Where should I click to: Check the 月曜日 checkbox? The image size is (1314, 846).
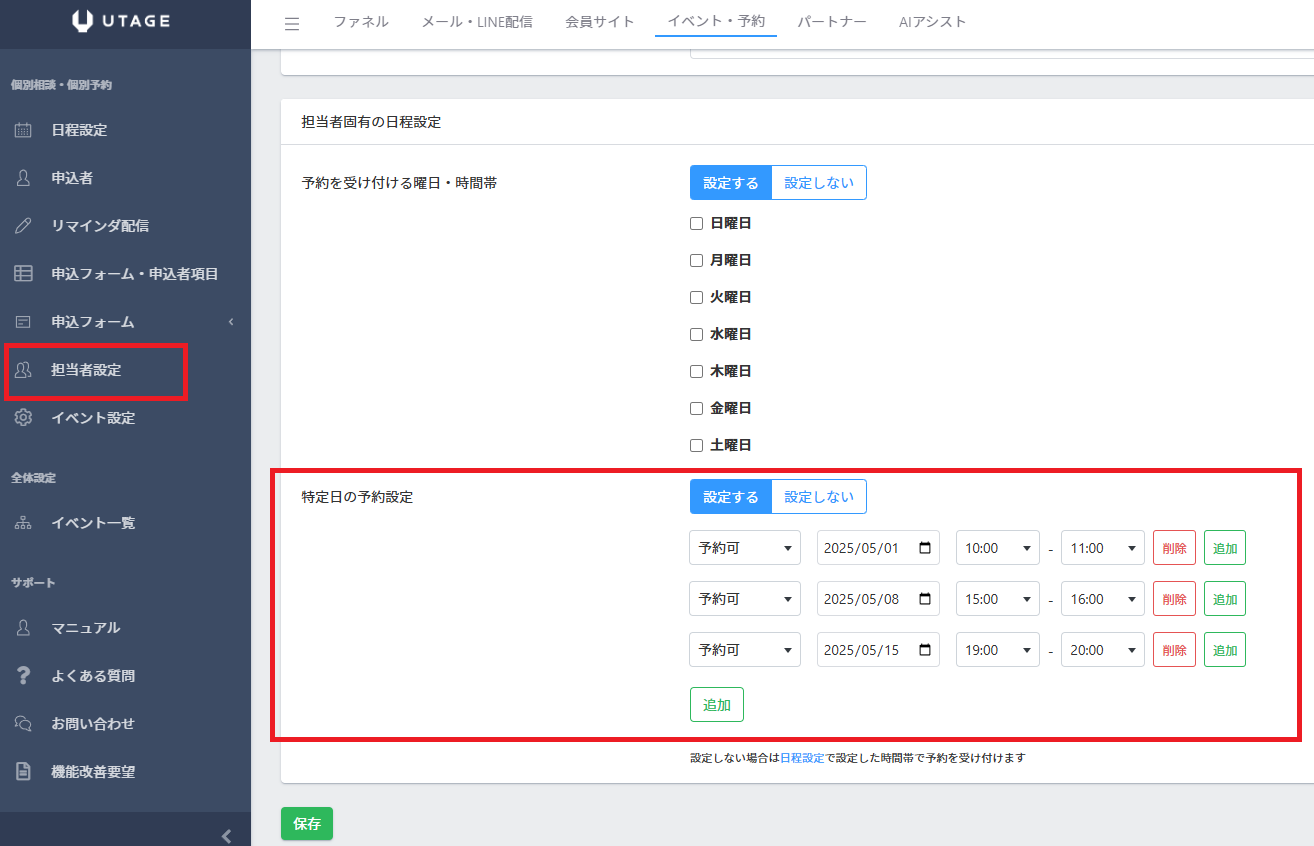(x=697, y=260)
